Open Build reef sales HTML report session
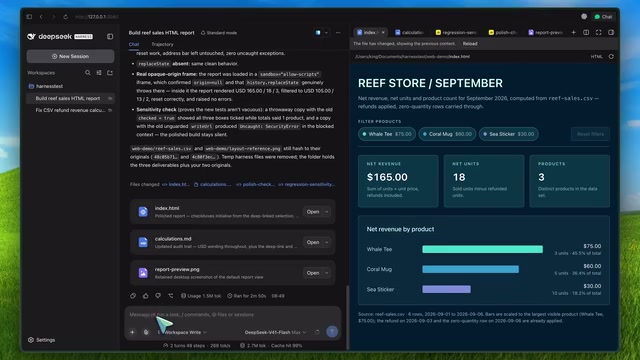Screen dimensions: 640x360 [70, 98]
